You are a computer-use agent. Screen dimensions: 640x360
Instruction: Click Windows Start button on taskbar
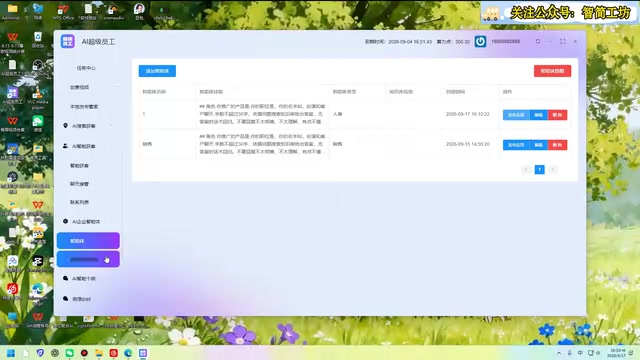pyautogui.click(x=11, y=353)
